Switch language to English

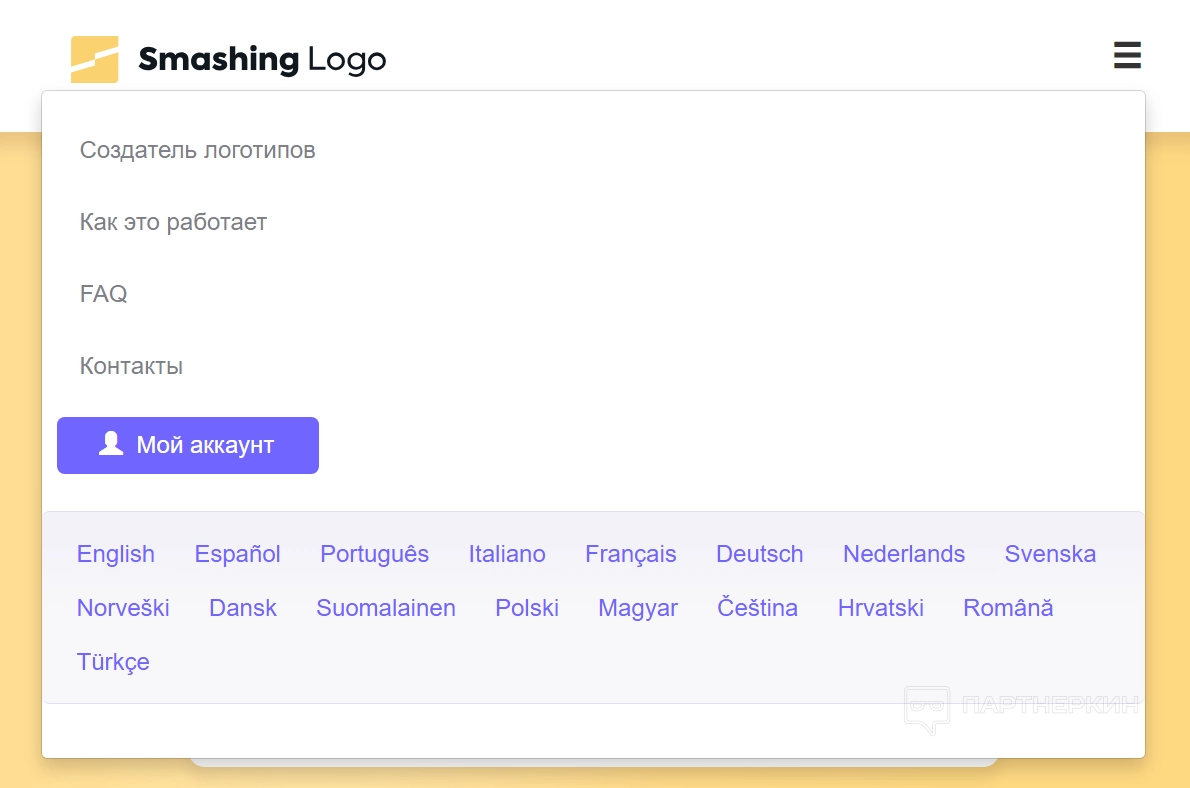click(x=116, y=554)
